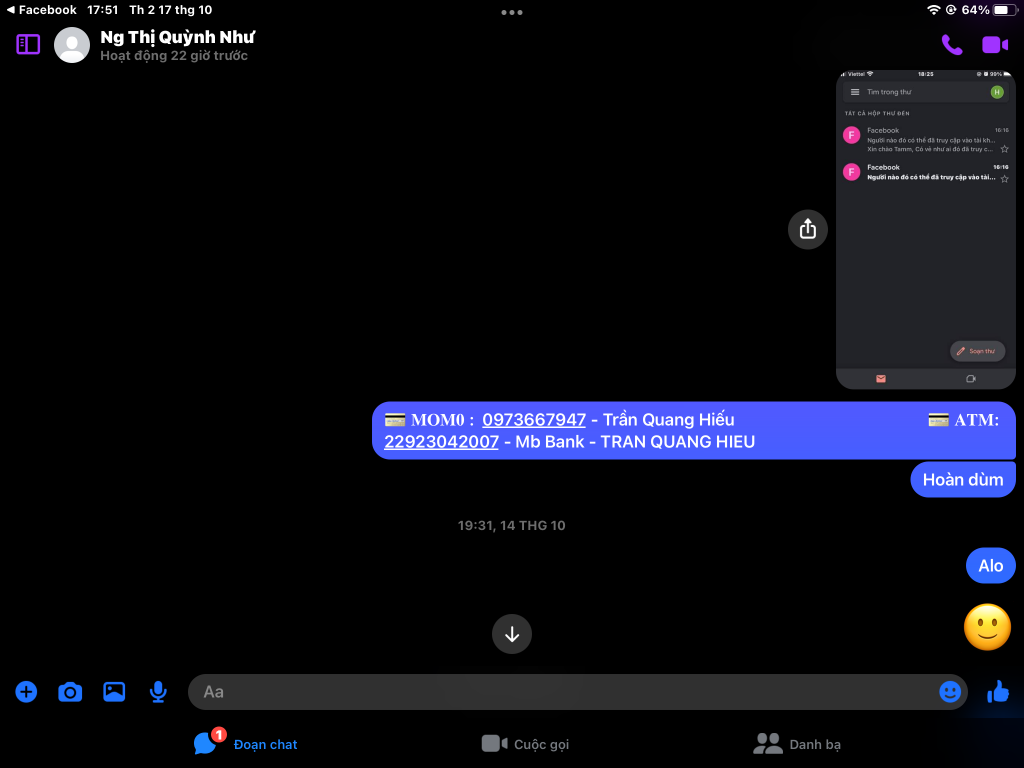
Task: Tap the account number 22923042007 link
Action: pos(441,441)
